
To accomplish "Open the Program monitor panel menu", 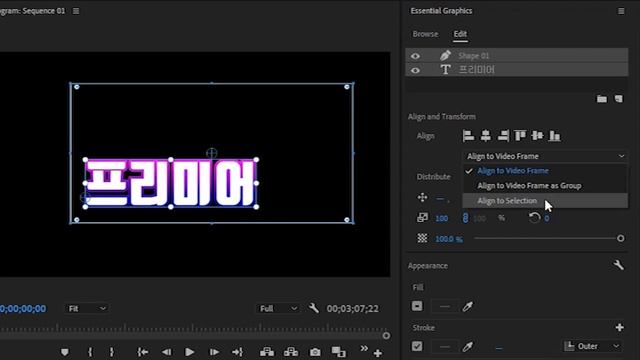I will pyautogui.click(x=76, y=11).
